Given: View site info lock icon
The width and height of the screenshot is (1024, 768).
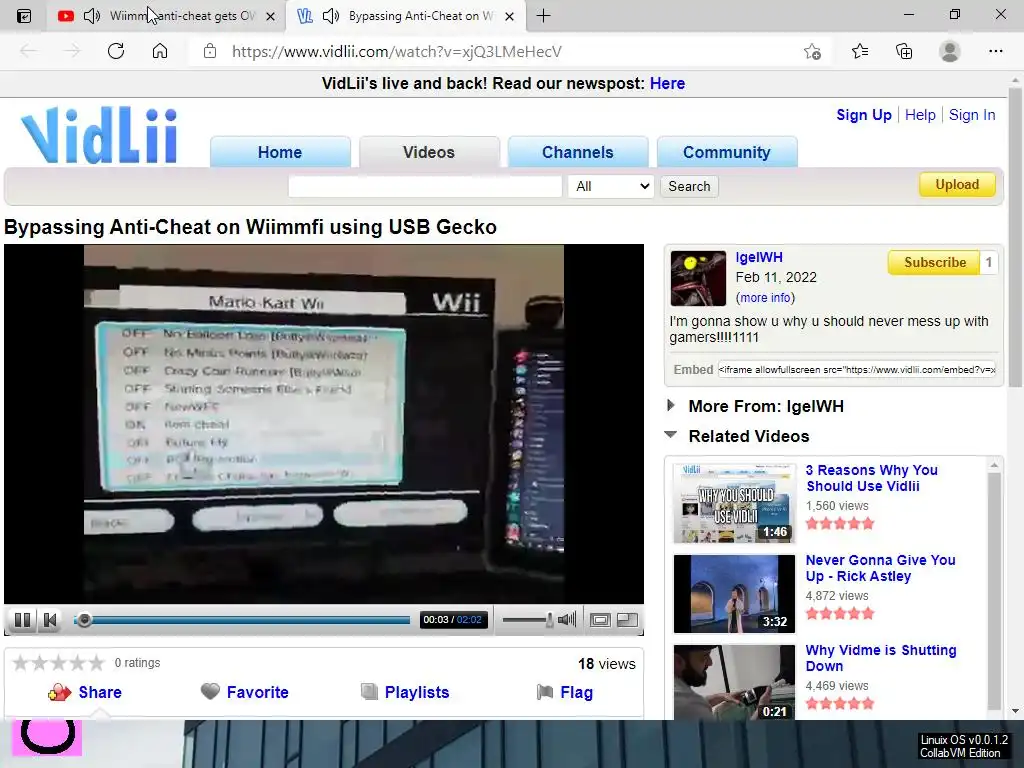Looking at the screenshot, I should (210, 51).
